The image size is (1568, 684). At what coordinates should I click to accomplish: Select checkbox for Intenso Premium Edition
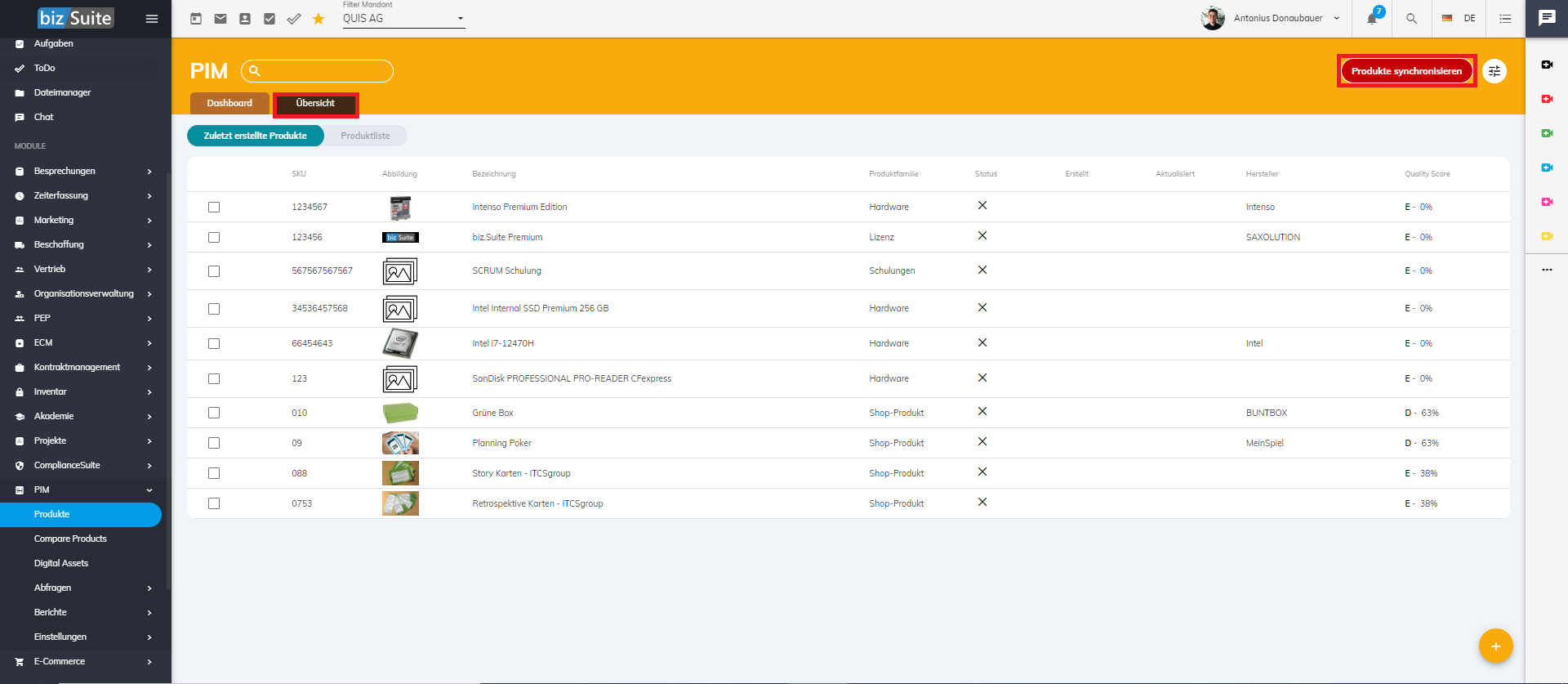tap(214, 207)
